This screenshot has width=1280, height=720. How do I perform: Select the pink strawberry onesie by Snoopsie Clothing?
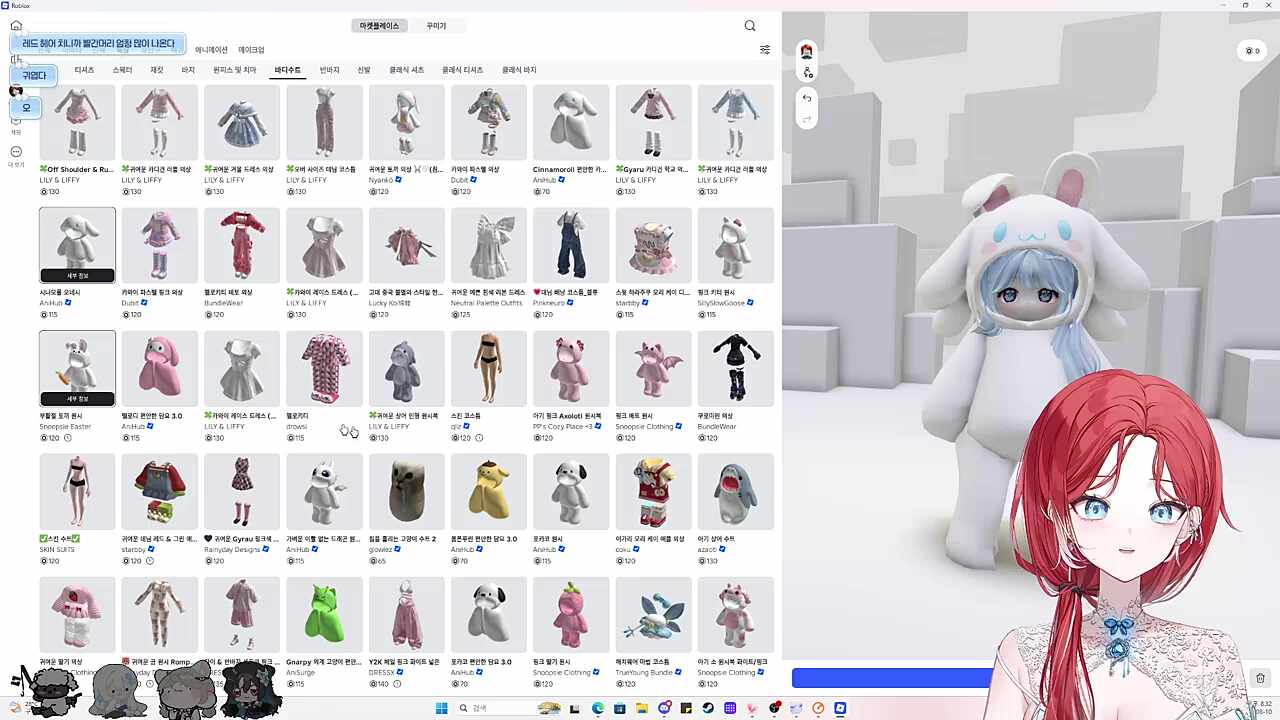[x=571, y=614]
